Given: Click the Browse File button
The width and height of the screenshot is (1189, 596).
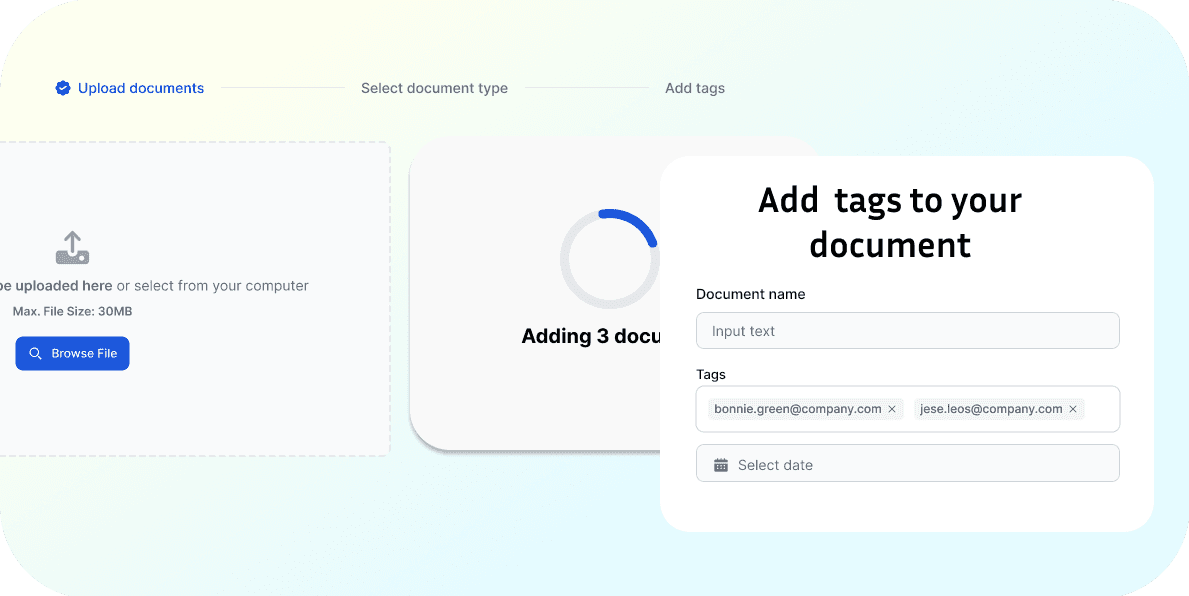Looking at the screenshot, I should pyautogui.click(x=72, y=353).
